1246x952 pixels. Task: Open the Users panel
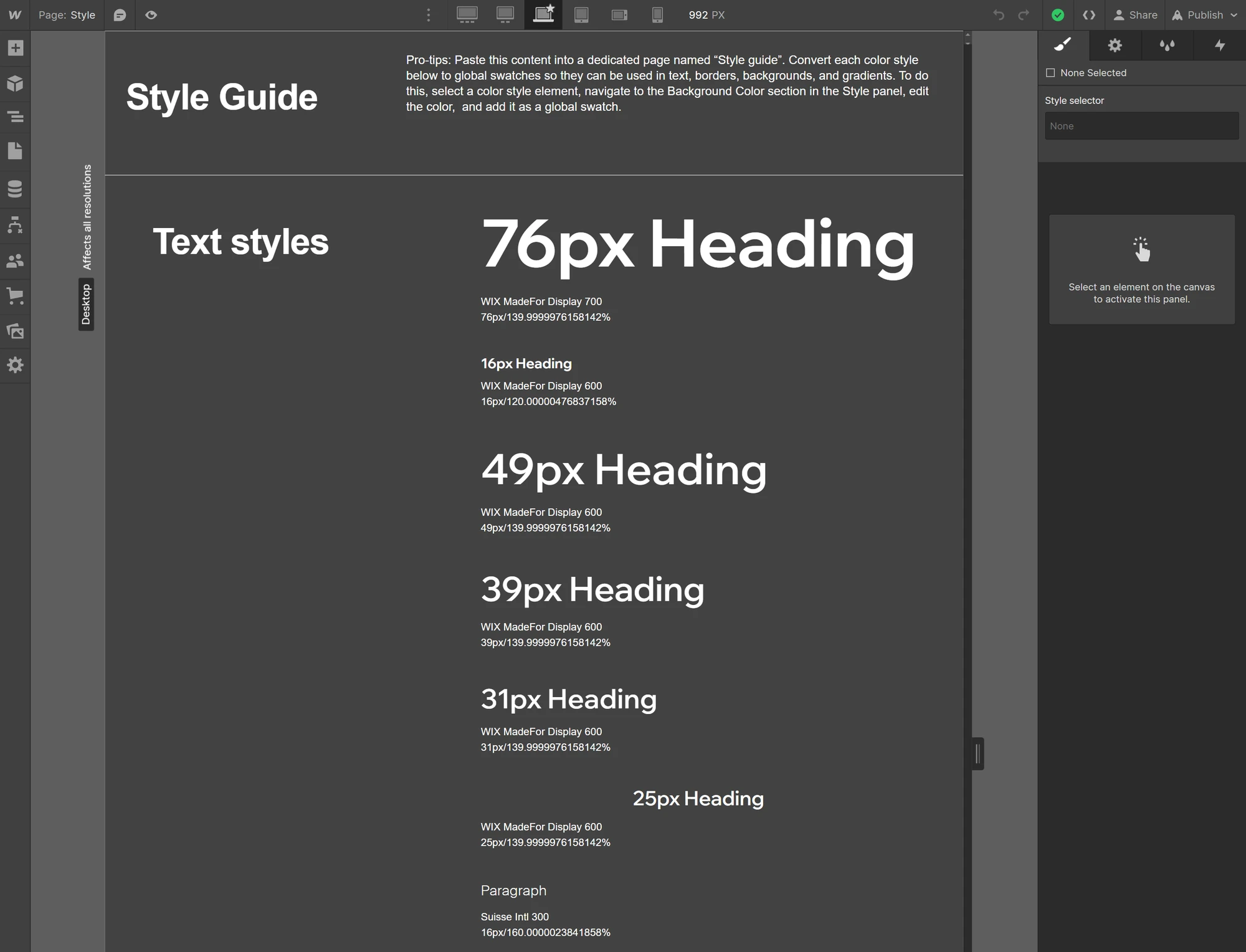[15, 260]
